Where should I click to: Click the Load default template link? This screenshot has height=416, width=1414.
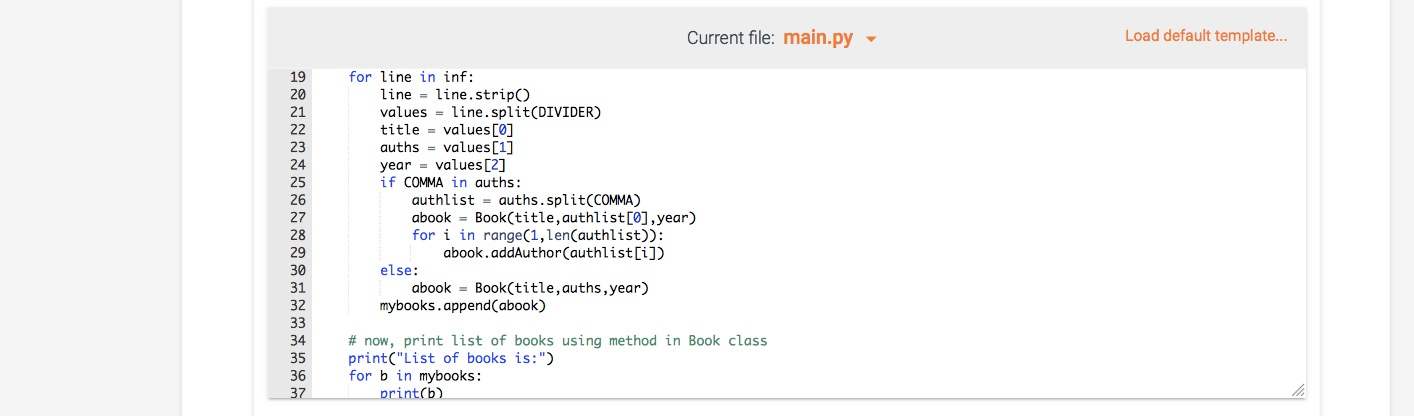[x=1206, y=36]
